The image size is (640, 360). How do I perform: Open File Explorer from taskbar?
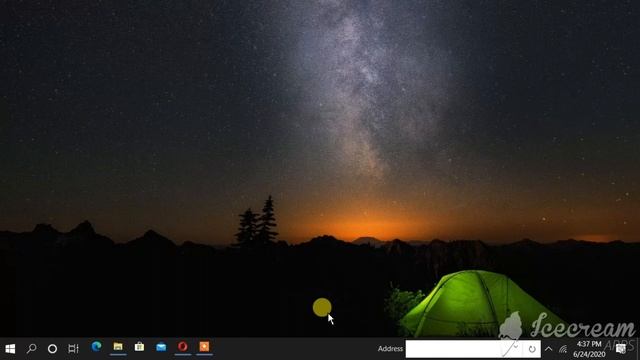[x=118, y=347]
